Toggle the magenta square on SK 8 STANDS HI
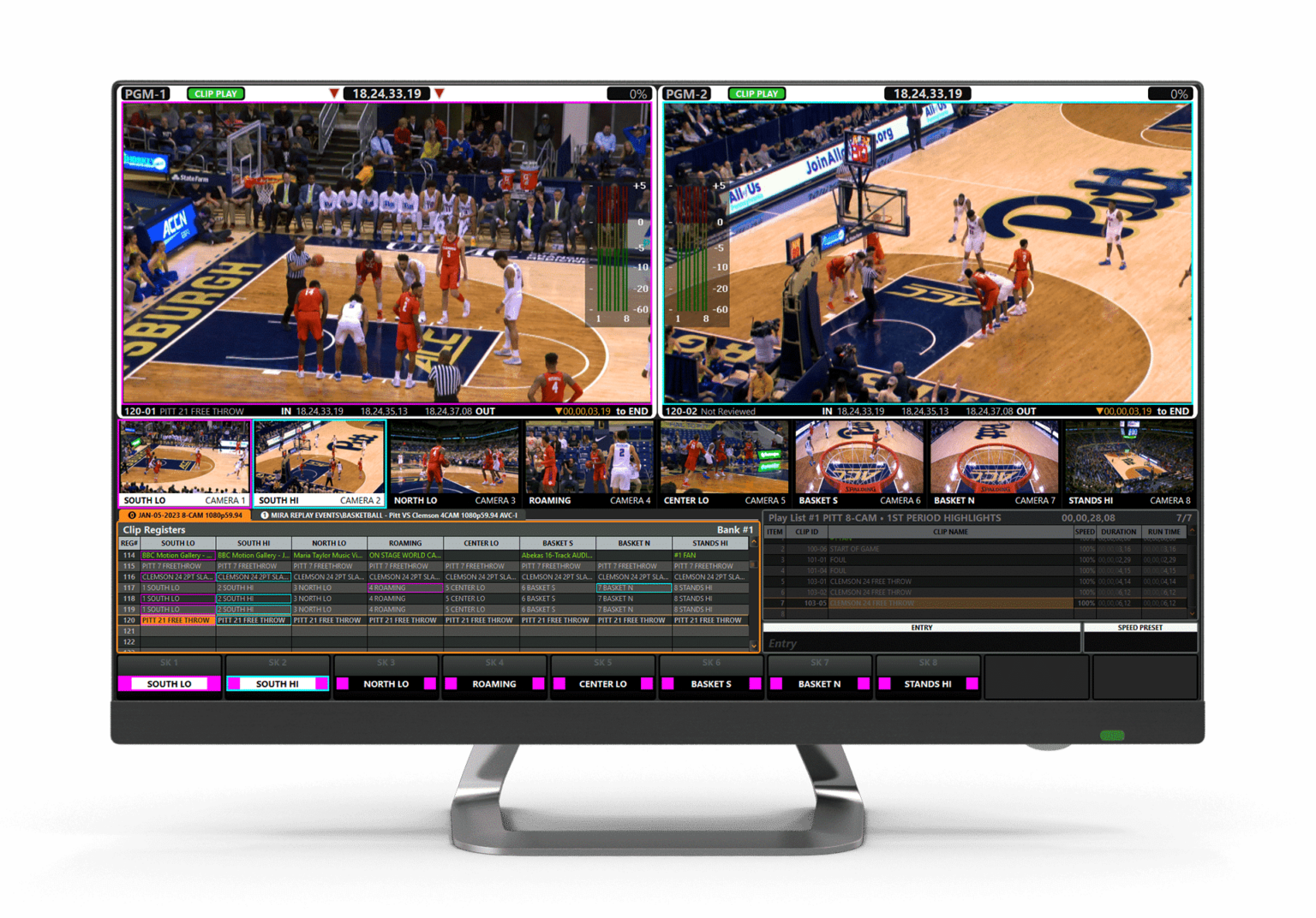 tap(883, 683)
